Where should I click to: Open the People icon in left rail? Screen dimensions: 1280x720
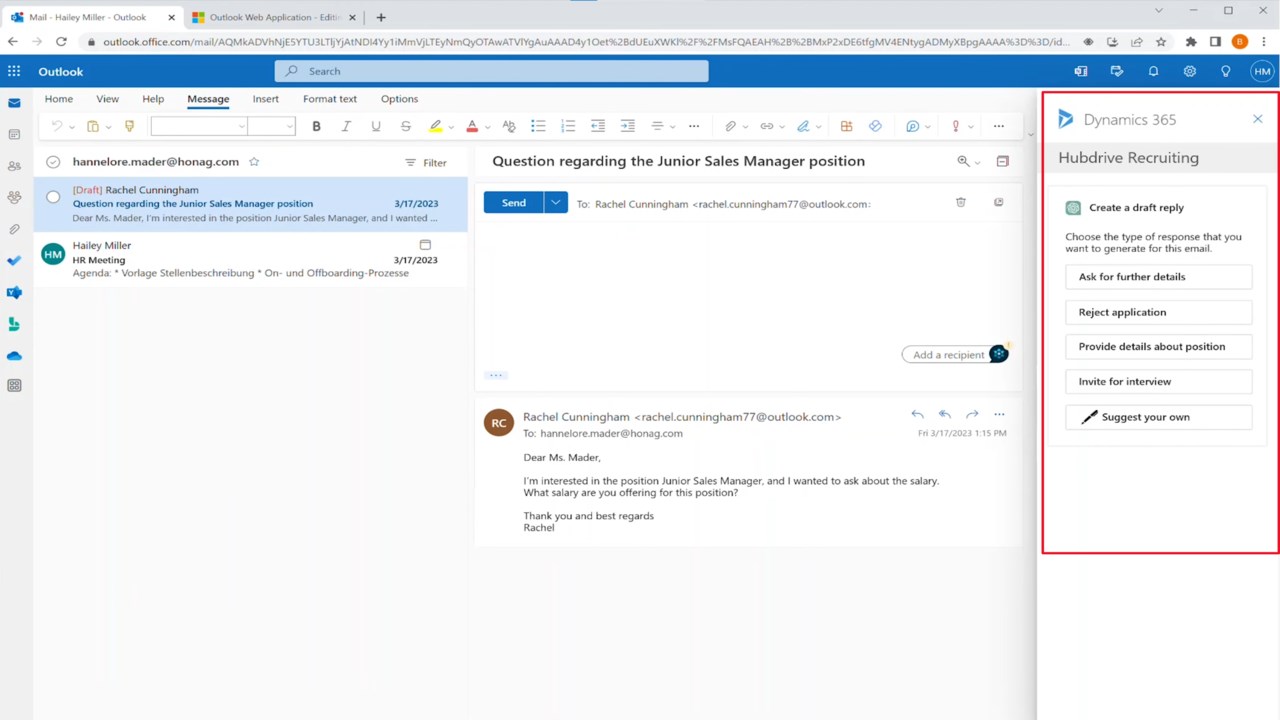pyautogui.click(x=14, y=166)
